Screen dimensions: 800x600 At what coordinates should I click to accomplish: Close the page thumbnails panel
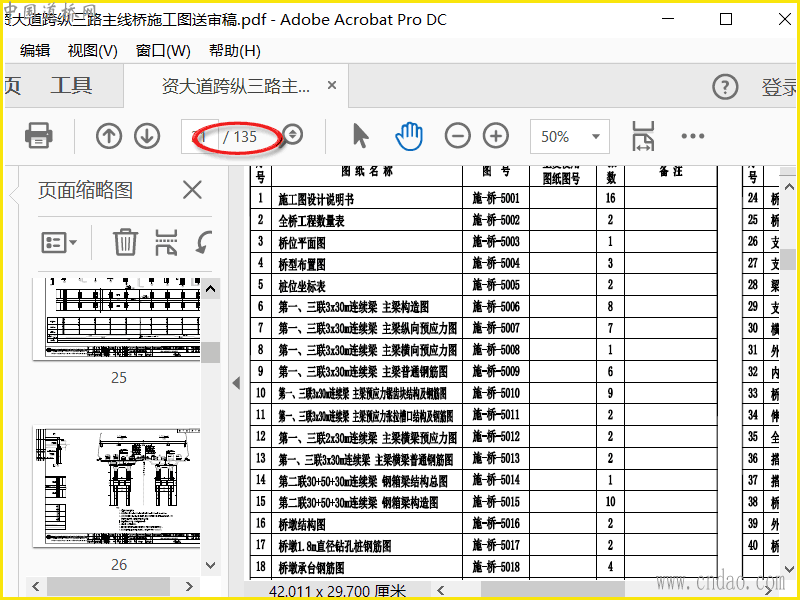(x=192, y=190)
